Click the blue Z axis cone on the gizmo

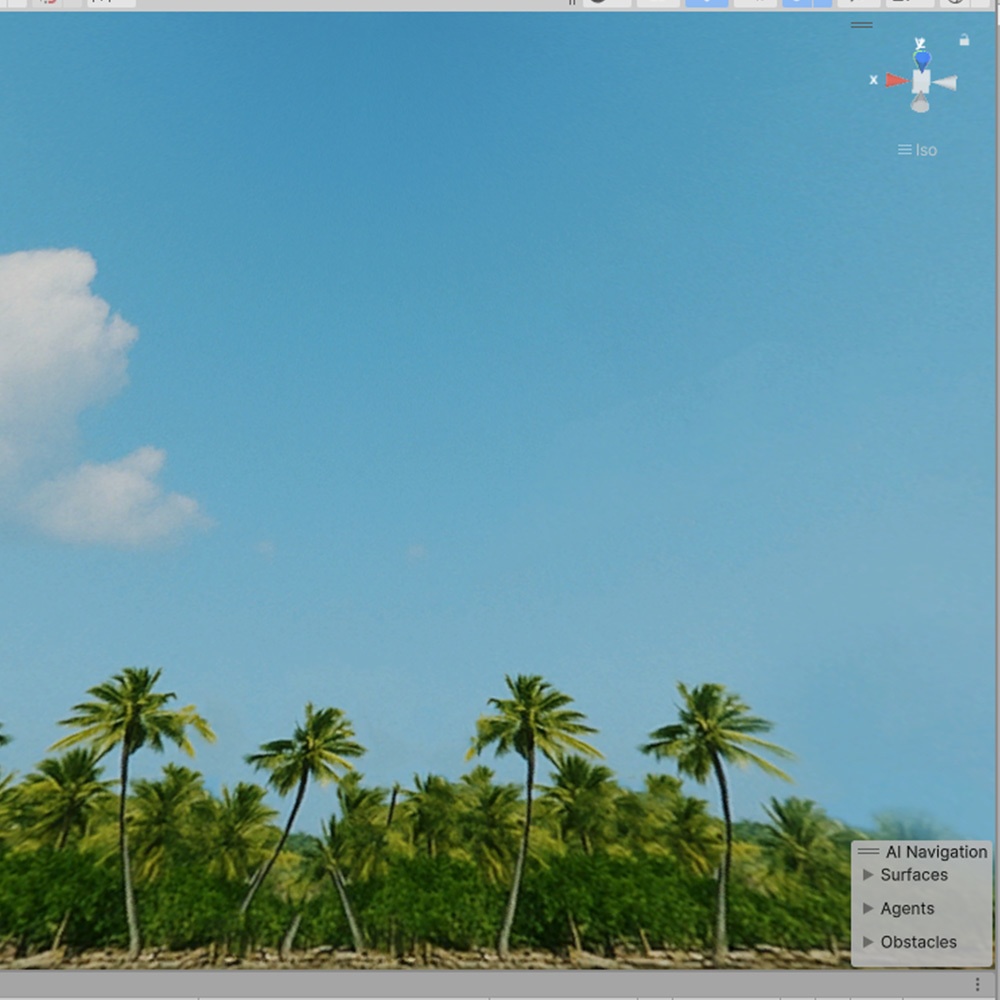[922, 61]
